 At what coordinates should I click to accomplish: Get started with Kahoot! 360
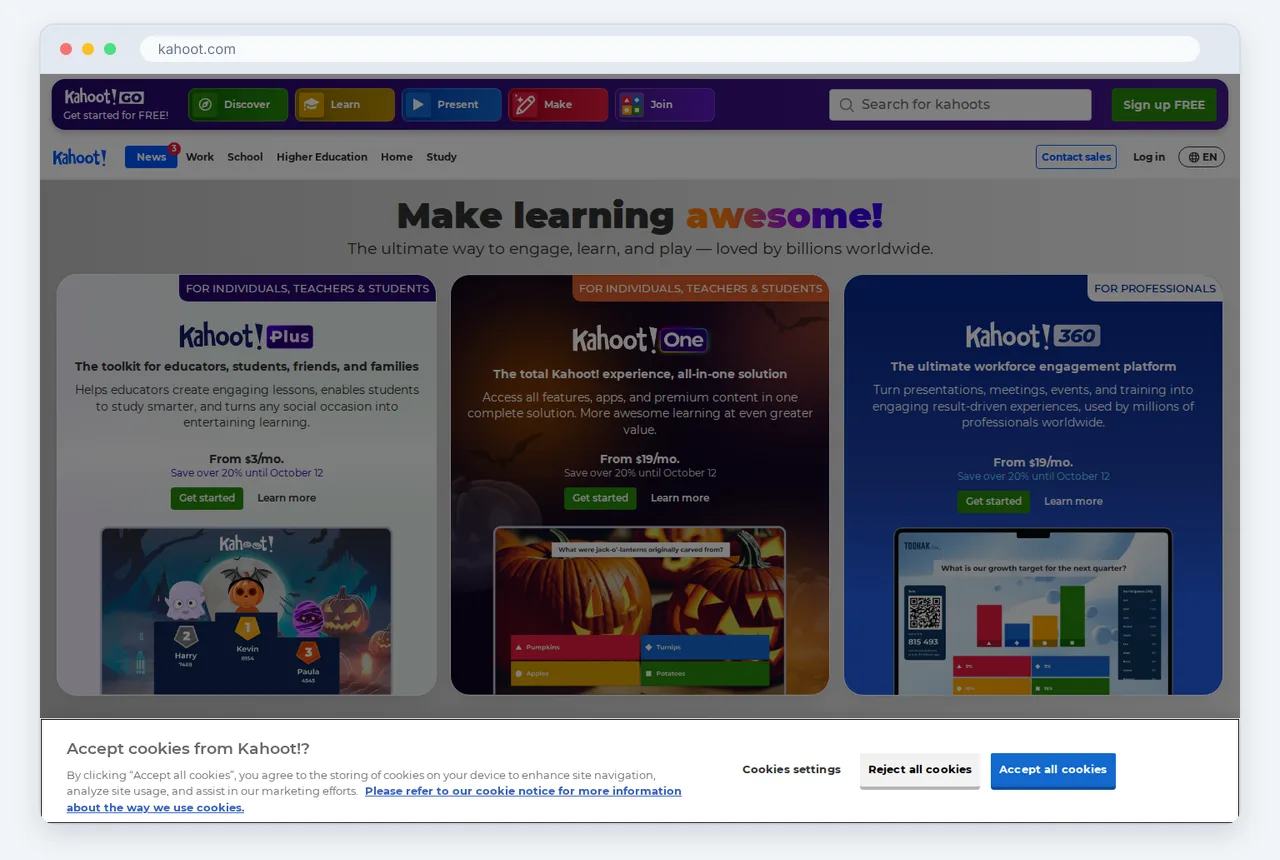coord(993,502)
